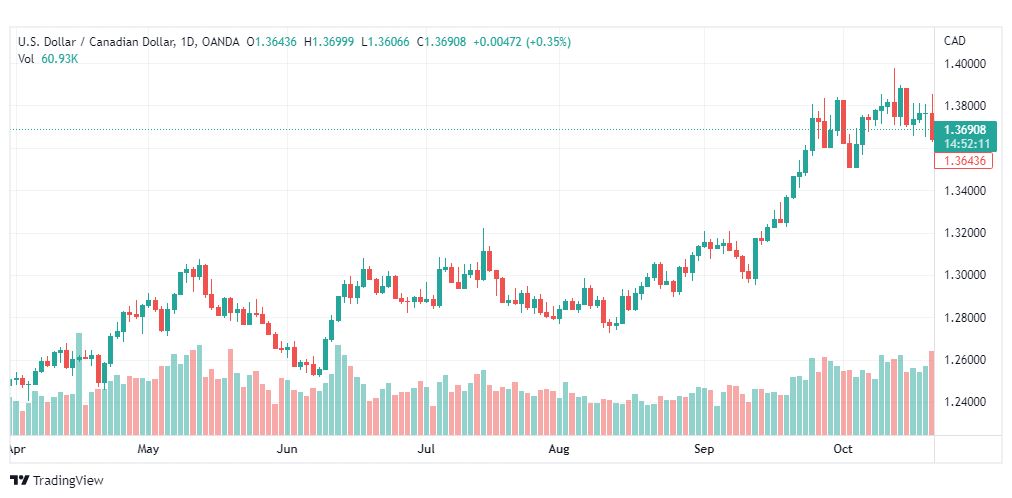Viewport: 1012px width, 498px height.
Task: Select the U.S. Dollar / Canadian Dollar title
Action: [96, 42]
